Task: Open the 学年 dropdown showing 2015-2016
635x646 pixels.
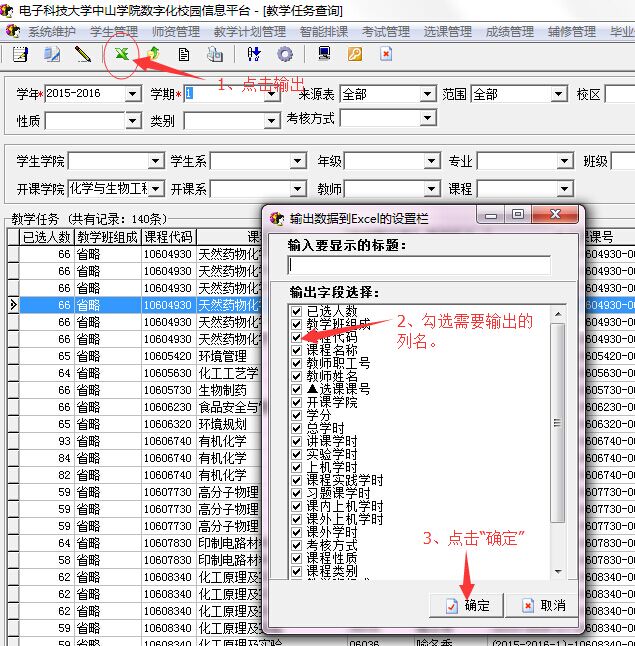Action: [132, 95]
